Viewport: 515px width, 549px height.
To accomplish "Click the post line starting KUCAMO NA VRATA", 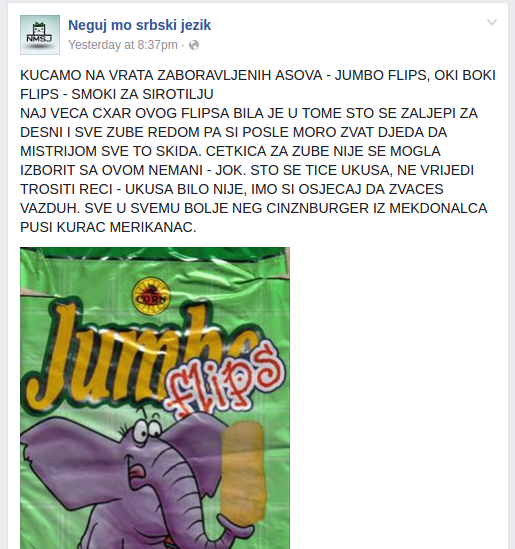I will pos(258,75).
